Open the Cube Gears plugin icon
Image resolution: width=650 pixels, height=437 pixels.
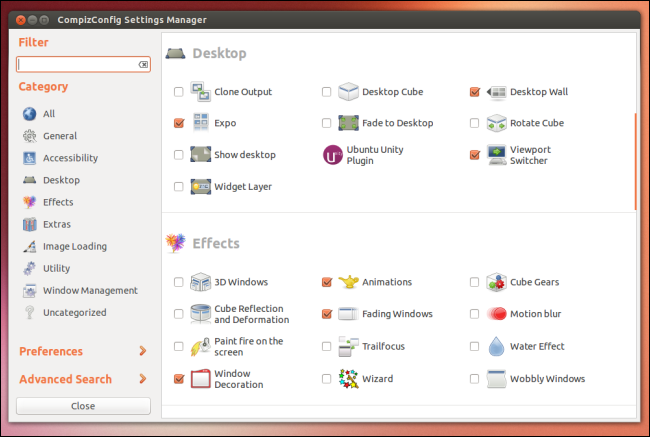pos(497,282)
